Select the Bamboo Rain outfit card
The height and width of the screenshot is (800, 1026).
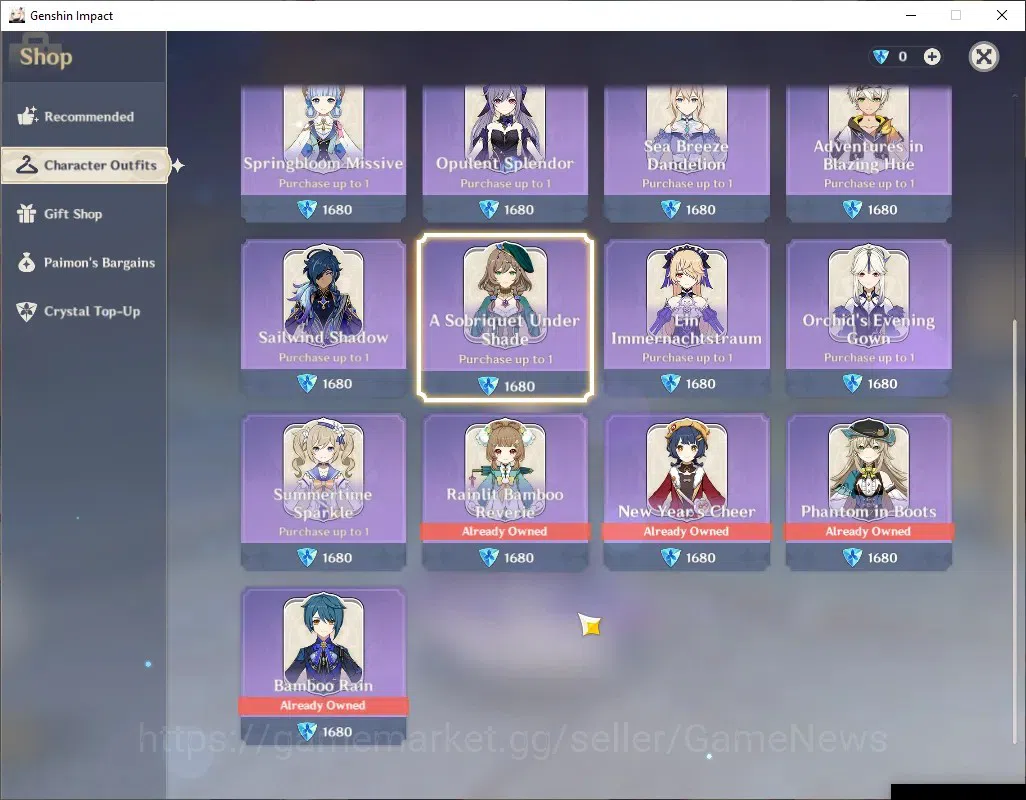(323, 666)
